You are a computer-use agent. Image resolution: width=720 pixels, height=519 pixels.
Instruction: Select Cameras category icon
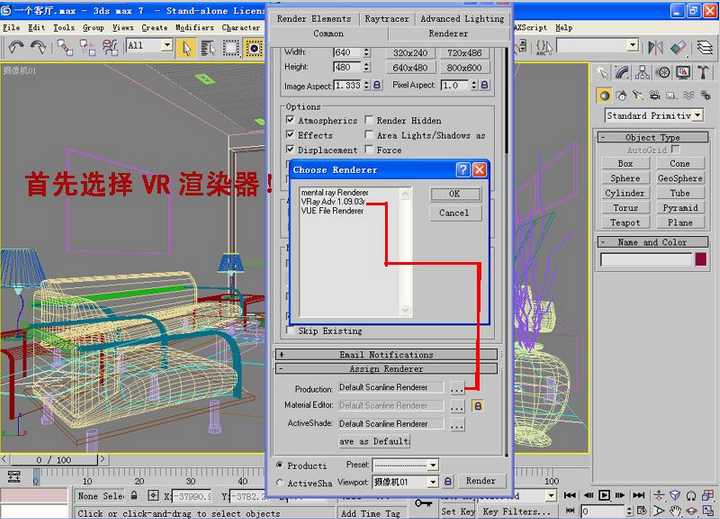pyautogui.click(x=655, y=95)
